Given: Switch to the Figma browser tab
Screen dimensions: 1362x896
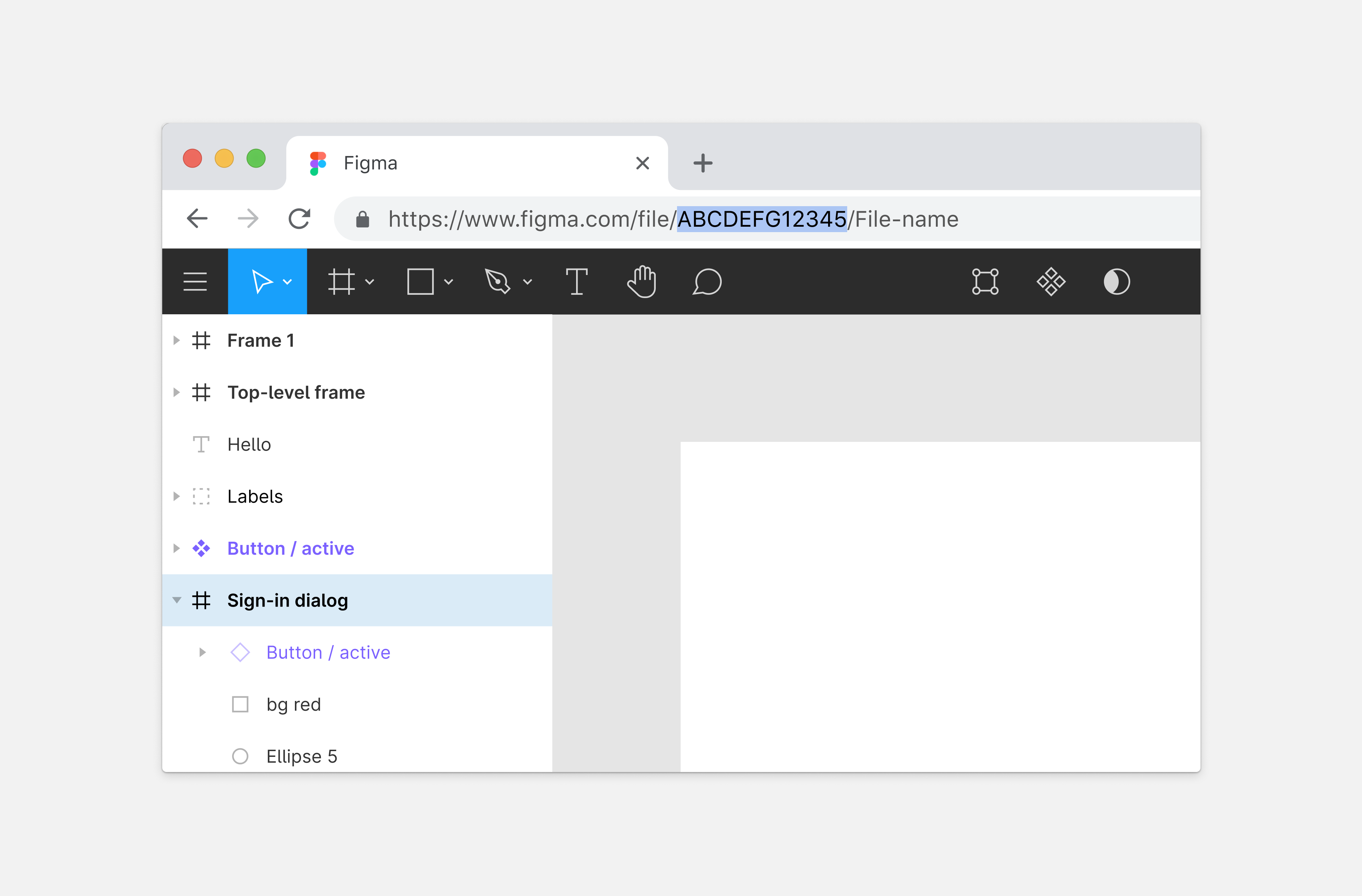Looking at the screenshot, I should pyautogui.click(x=477, y=163).
